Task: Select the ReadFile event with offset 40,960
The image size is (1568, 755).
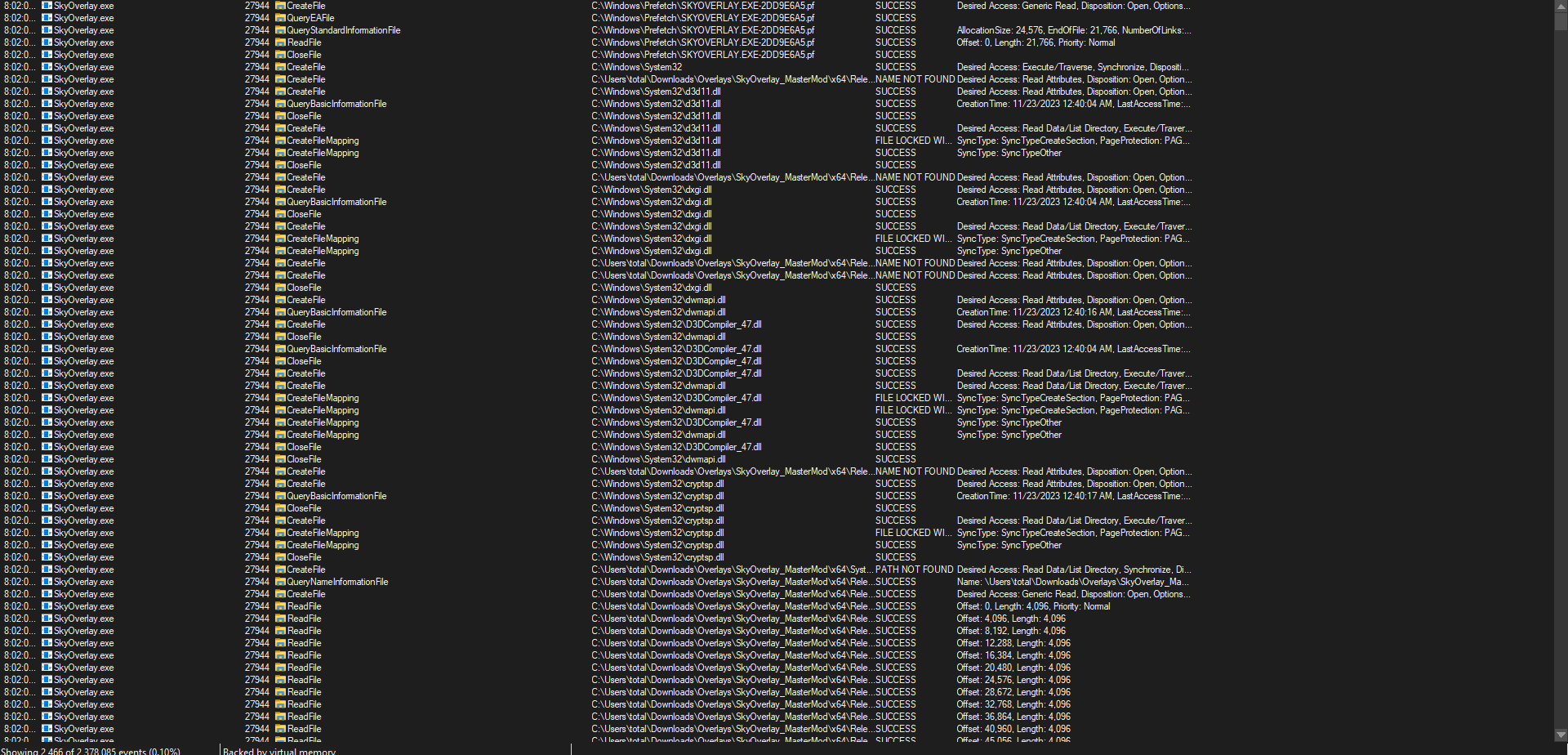Action: pos(1013,729)
